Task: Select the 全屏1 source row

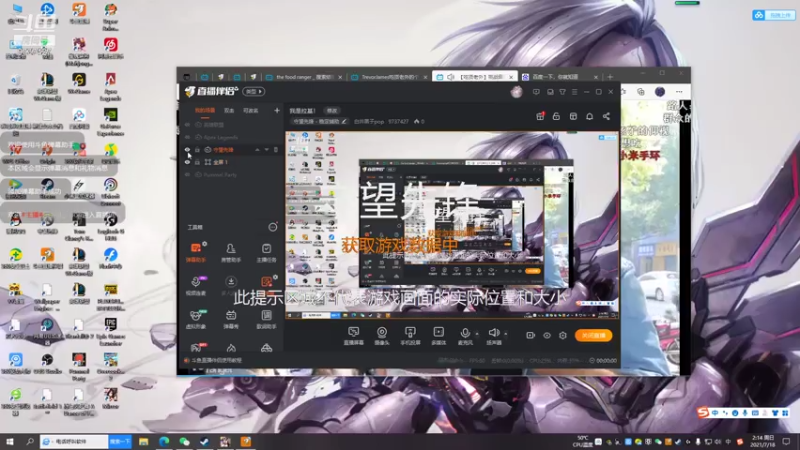Action: pyautogui.click(x=231, y=162)
